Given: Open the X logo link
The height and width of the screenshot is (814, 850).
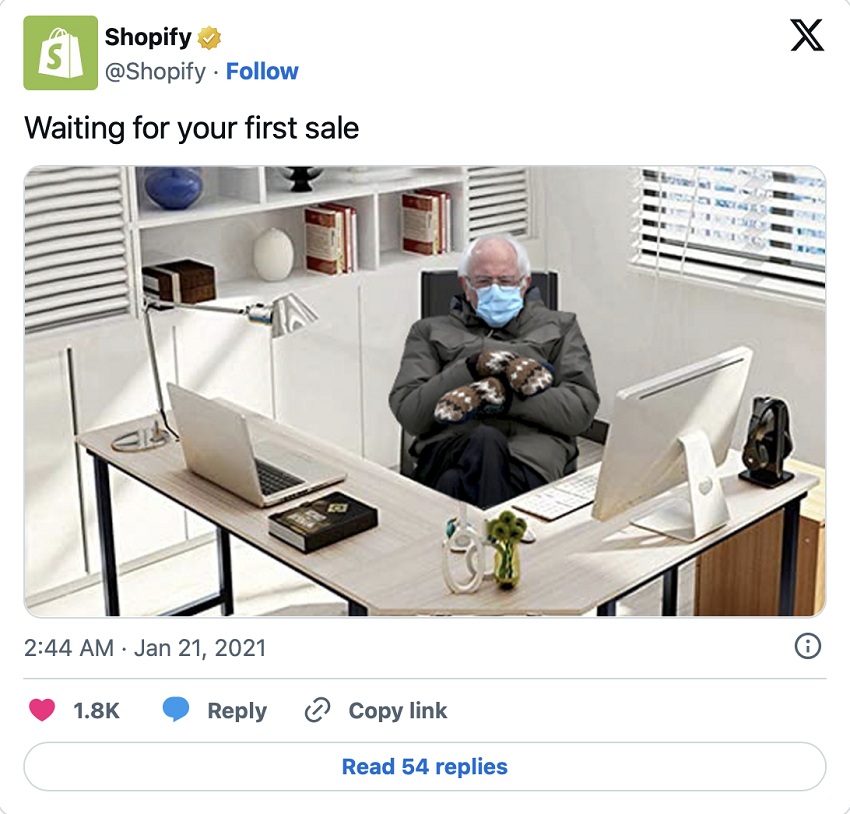Looking at the screenshot, I should (x=807, y=35).
